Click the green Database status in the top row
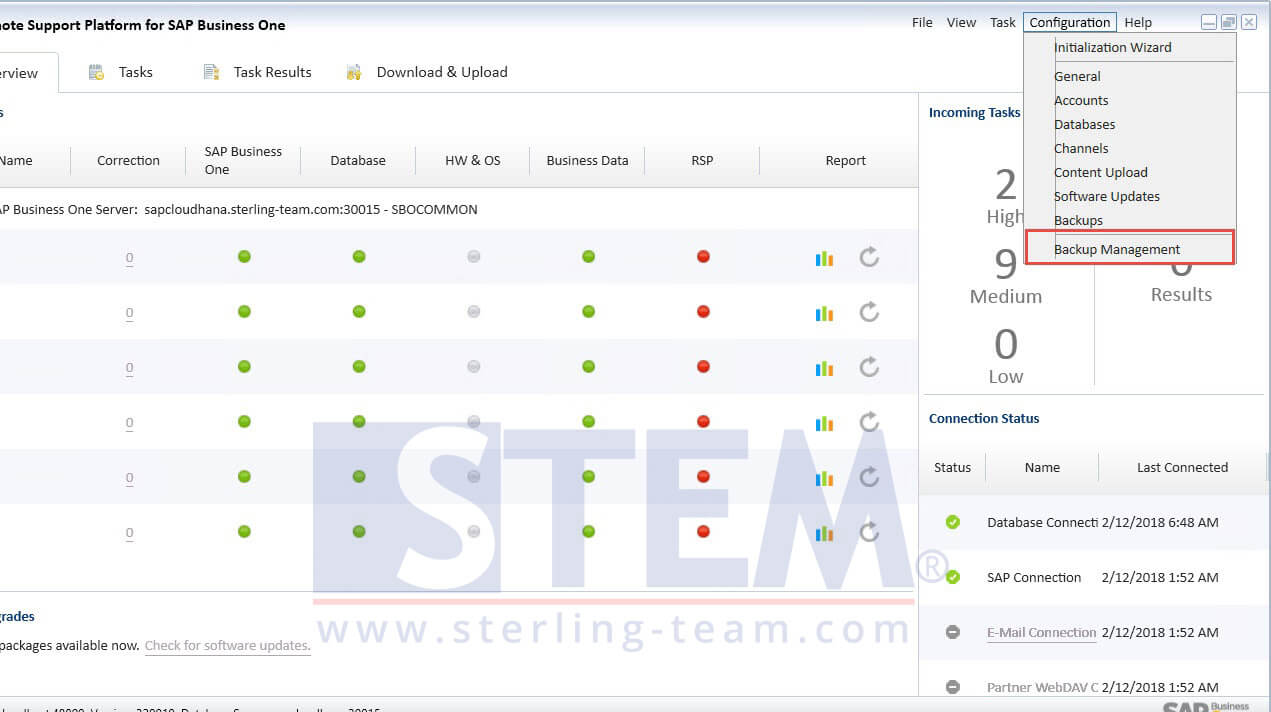 pyautogui.click(x=359, y=257)
